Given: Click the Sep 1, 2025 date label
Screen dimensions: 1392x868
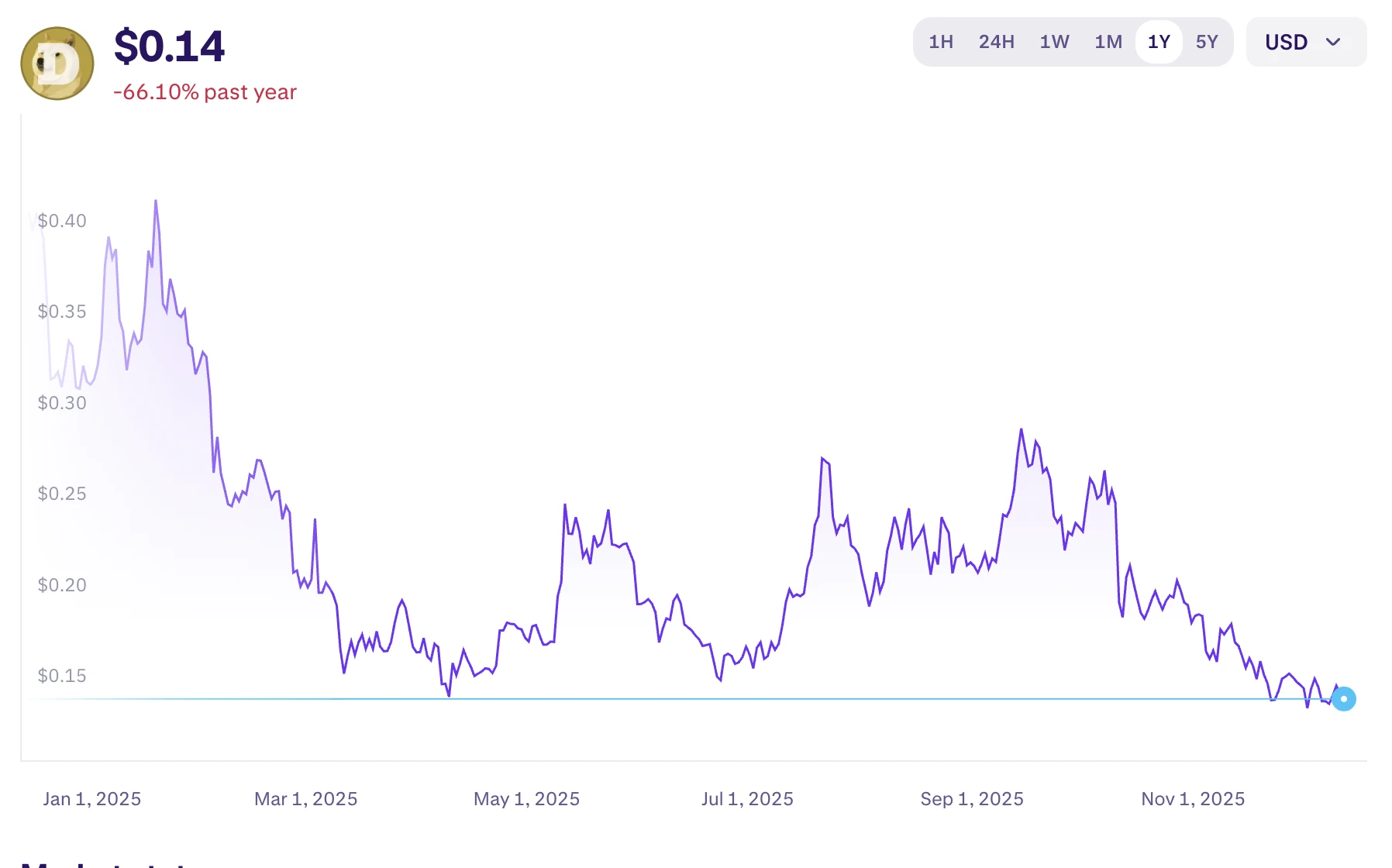Looking at the screenshot, I should point(971,799).
